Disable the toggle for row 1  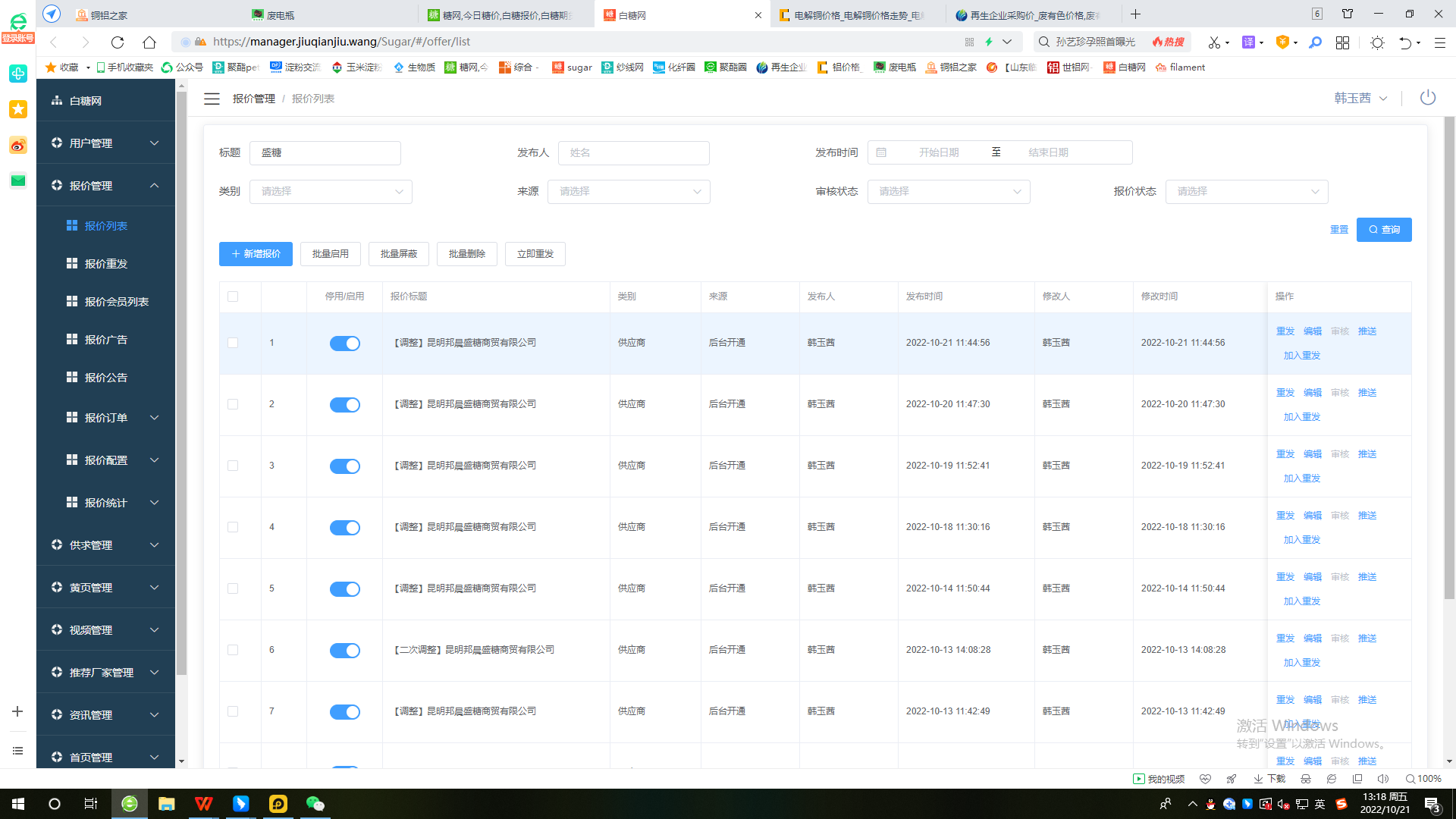(344, 344)
